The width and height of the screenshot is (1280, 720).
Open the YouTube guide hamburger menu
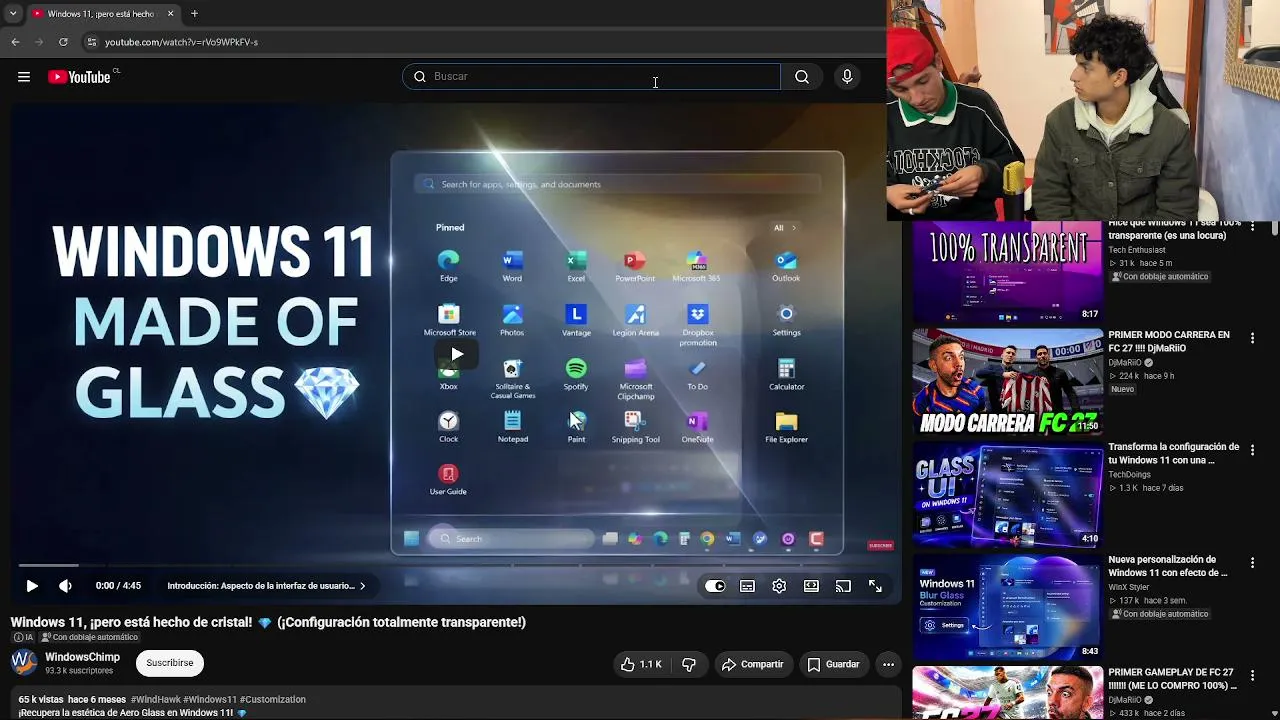24,77
